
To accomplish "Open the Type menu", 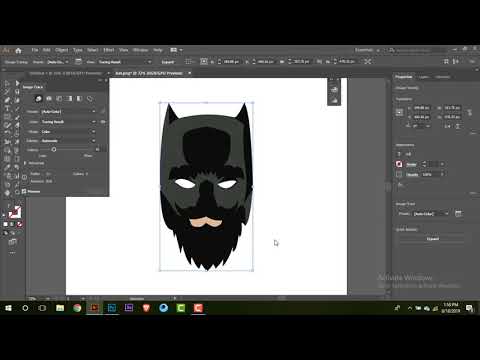I will click(x=78, y=50).
